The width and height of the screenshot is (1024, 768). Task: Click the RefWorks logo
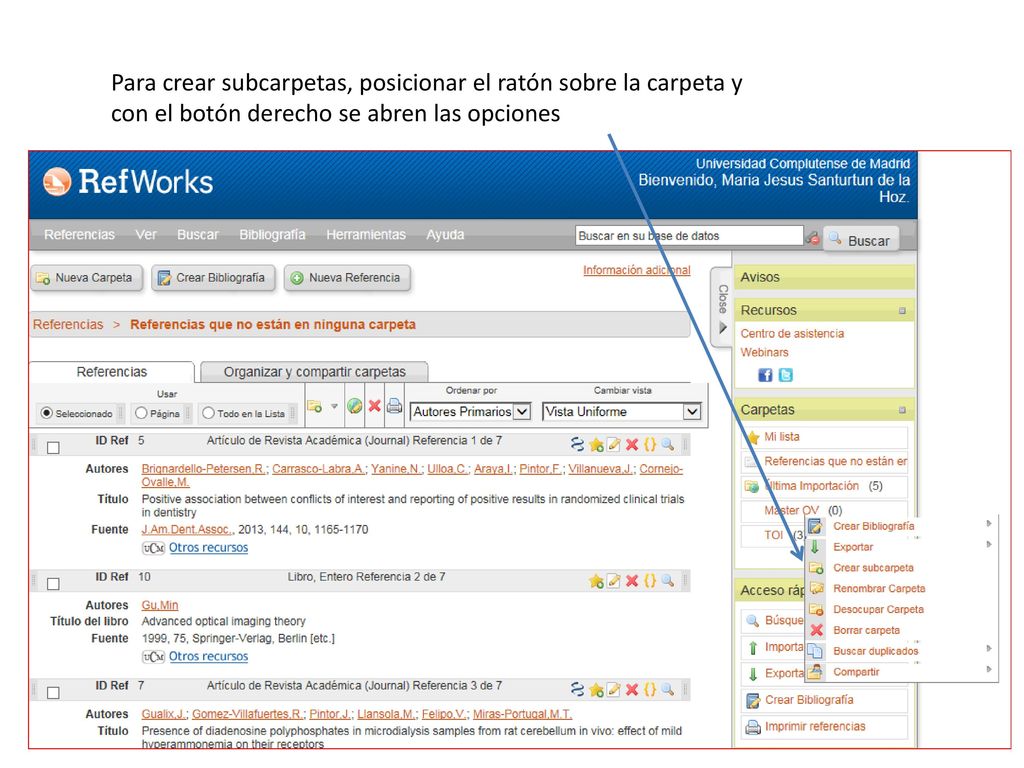[x=128, y=182]
